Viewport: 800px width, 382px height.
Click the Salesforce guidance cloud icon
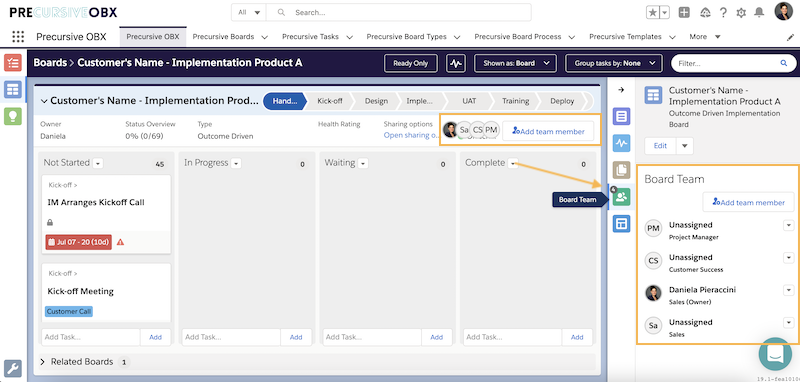pyautogui.click(x=706, y=13)
